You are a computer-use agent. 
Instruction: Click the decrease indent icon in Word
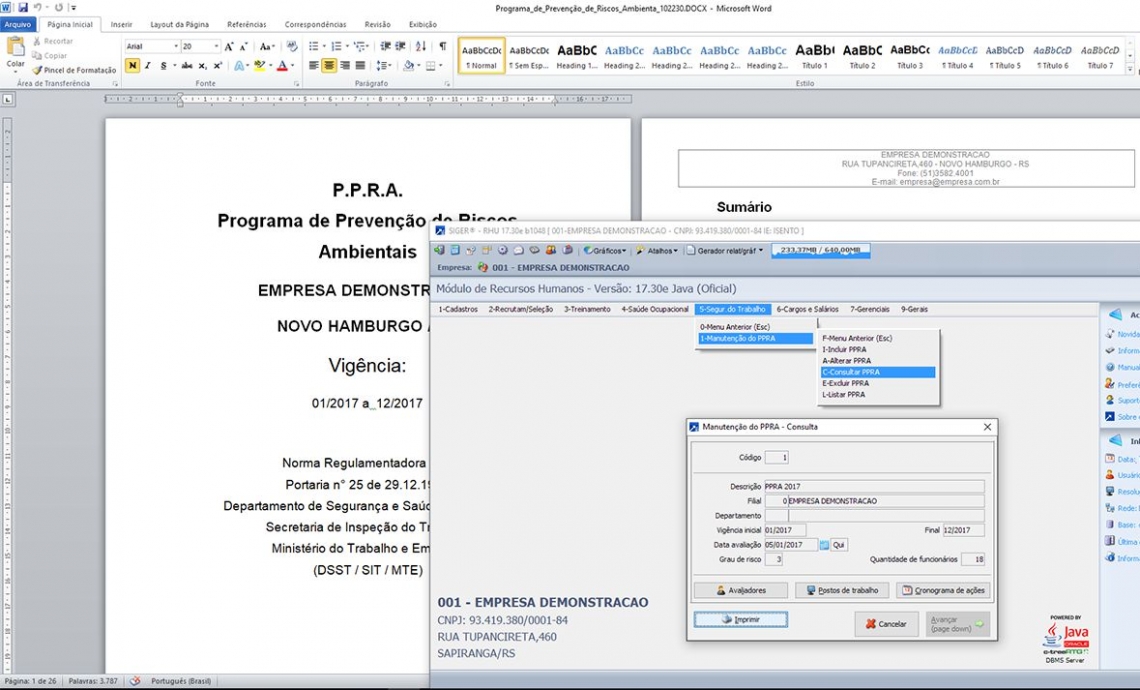(385, 46)
